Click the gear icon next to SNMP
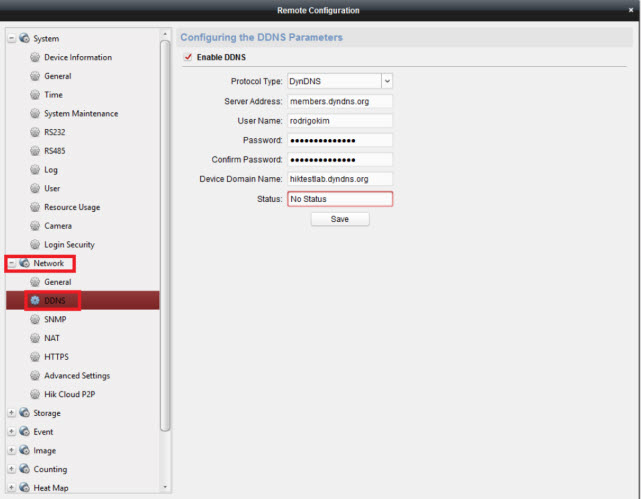Image resolution: width=641 pixels, height=499 pixels. point(35,319)
